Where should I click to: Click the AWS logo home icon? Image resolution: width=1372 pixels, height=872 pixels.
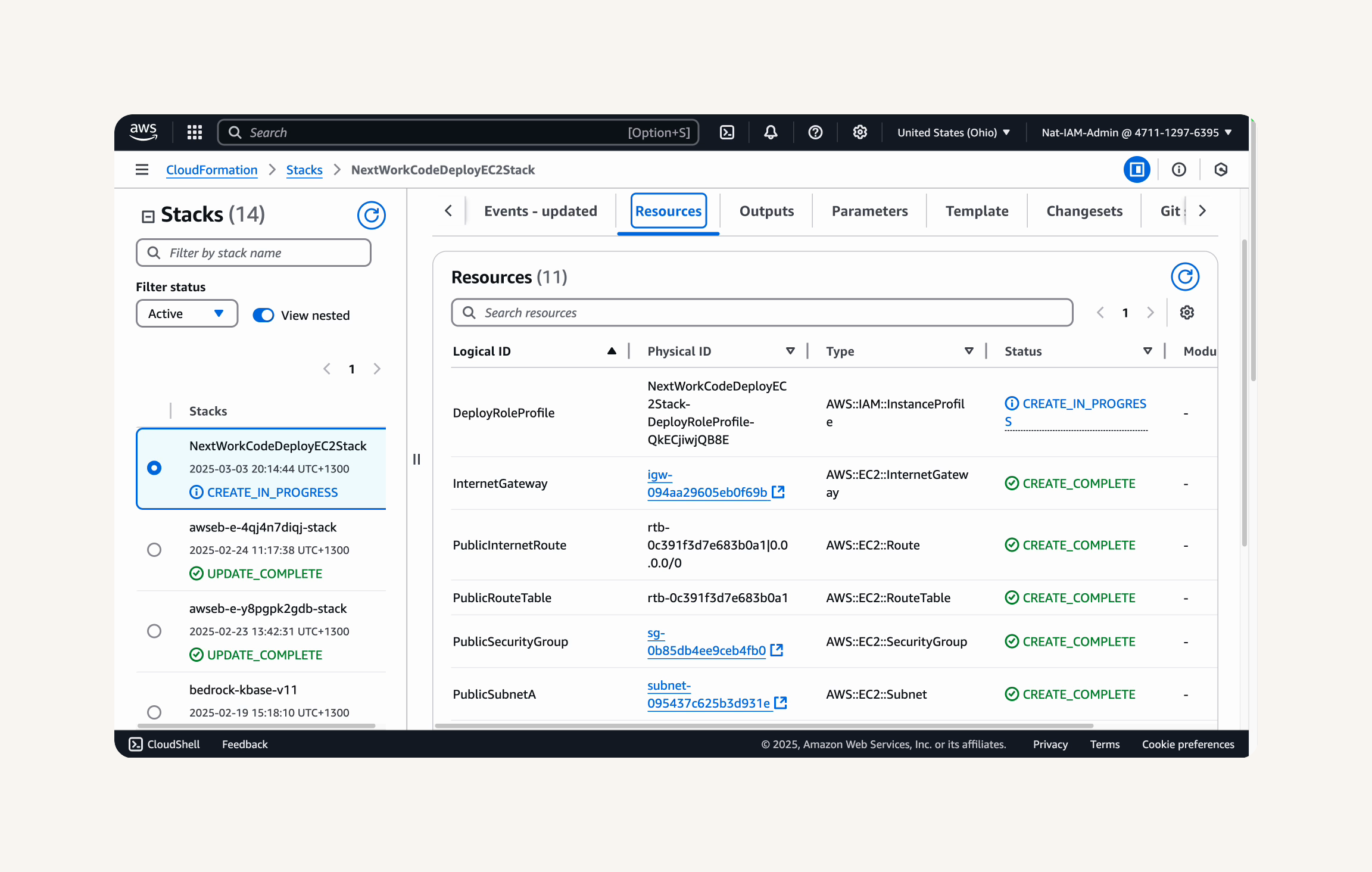144,132
